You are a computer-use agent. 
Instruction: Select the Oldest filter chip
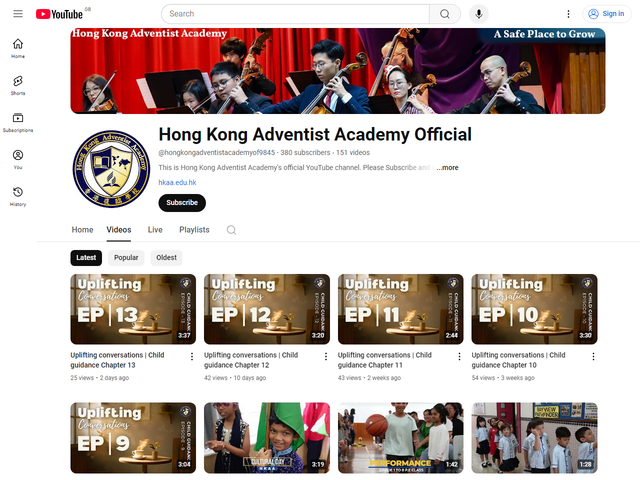166,258
